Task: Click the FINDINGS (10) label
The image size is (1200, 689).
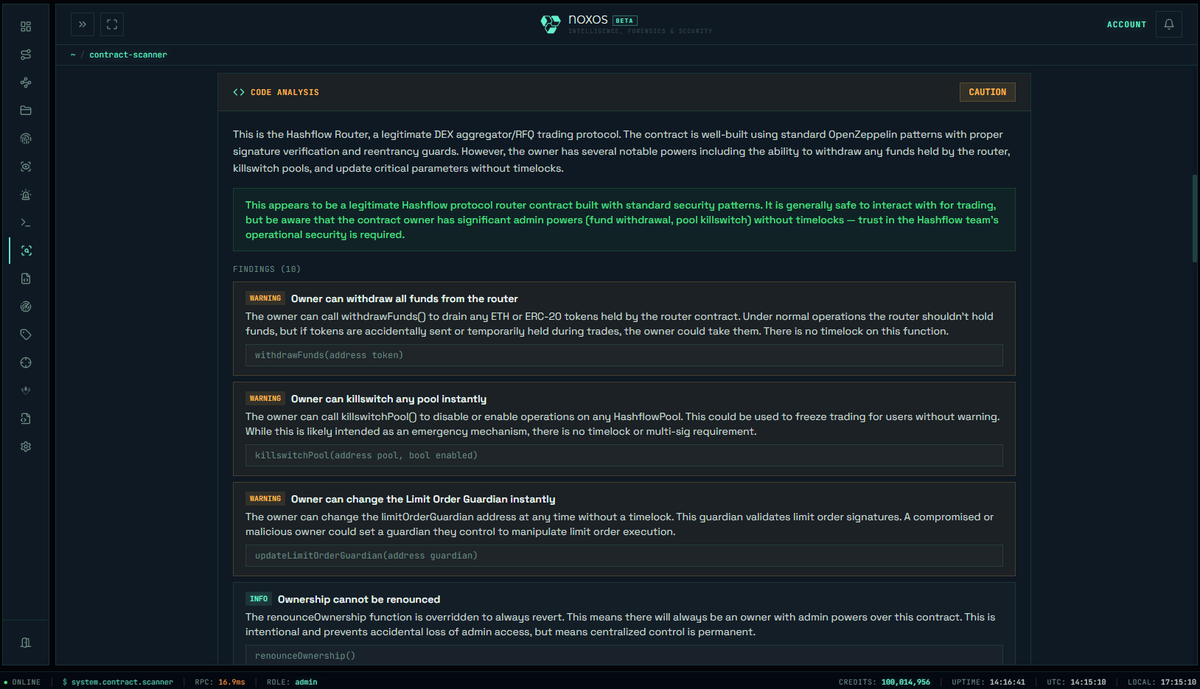Action: click(267, 269)
